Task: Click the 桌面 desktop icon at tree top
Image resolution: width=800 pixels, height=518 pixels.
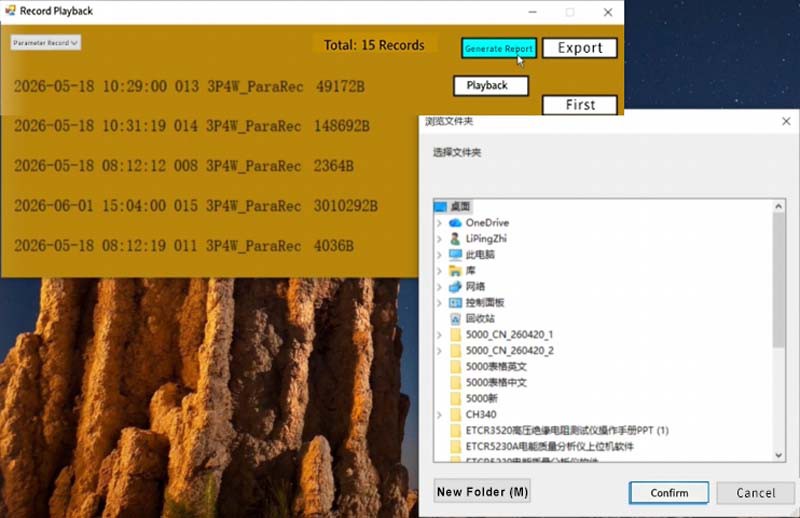Action: (x=440, y=206)
